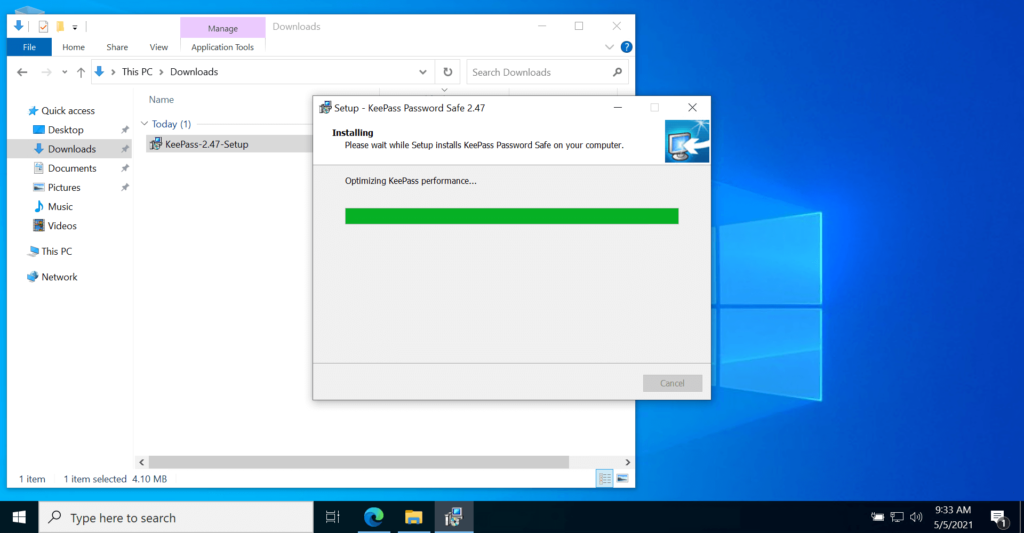Switch to the Home ribbon tab
This screenshot has width=1024, height=533.
point(73,47)
